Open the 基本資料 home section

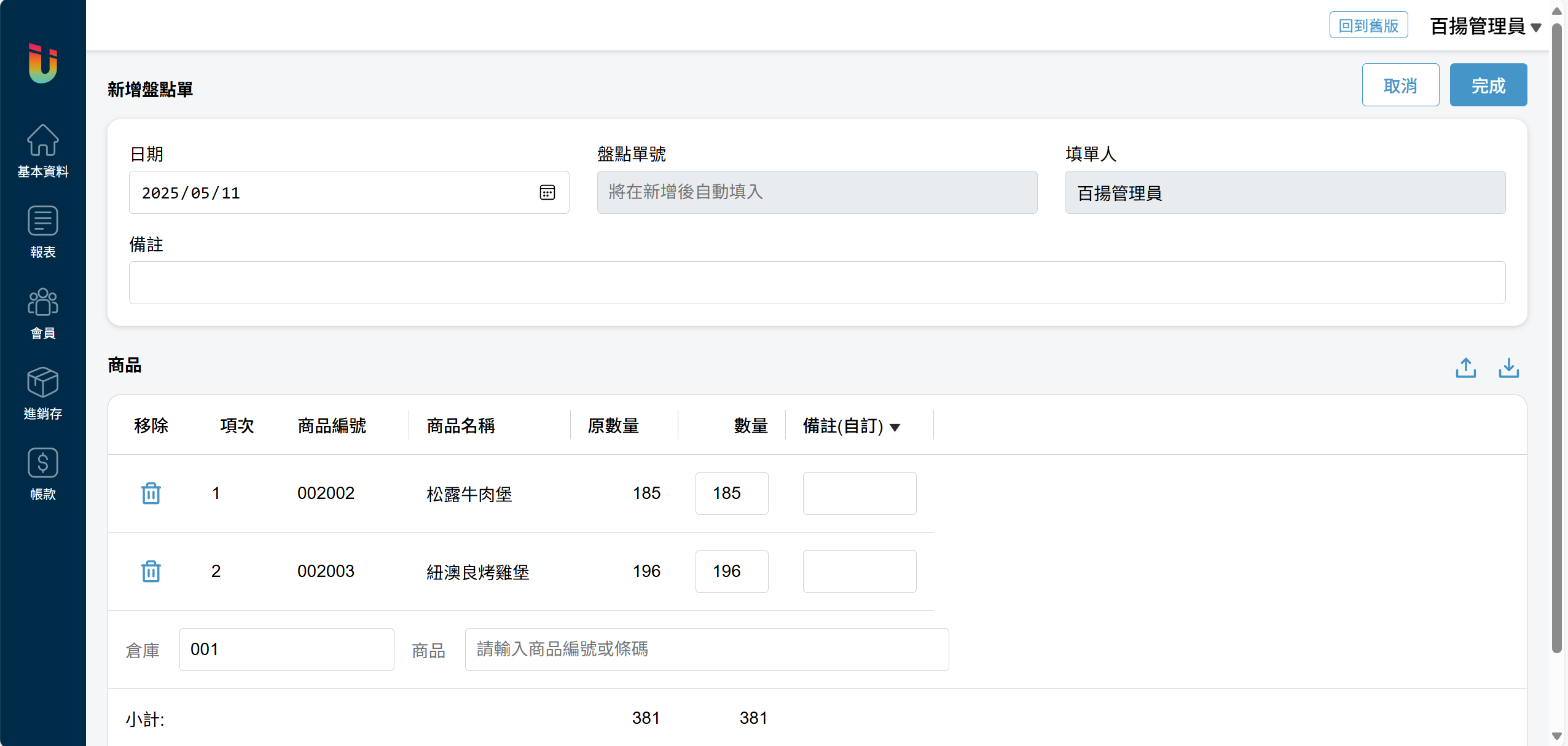43,151
